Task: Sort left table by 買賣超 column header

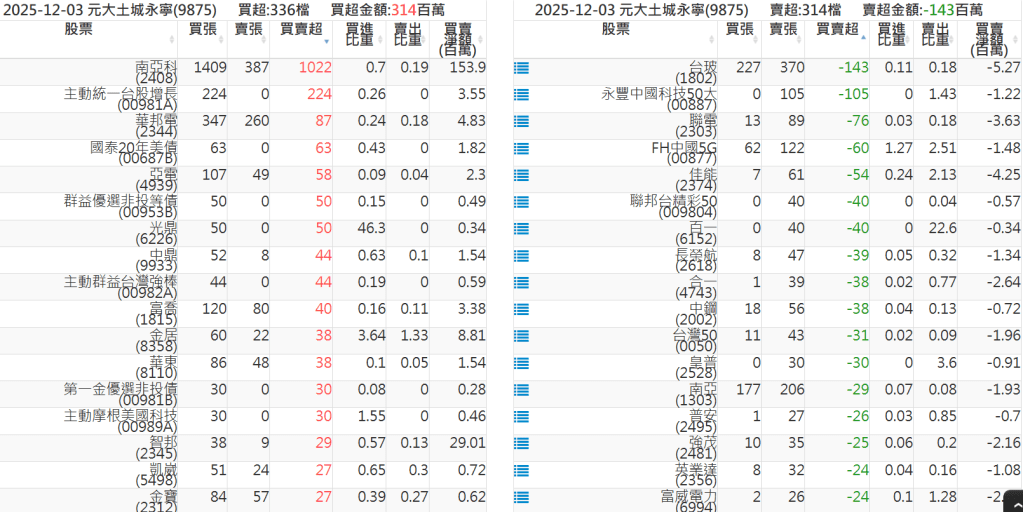Action: coord(300,30)
